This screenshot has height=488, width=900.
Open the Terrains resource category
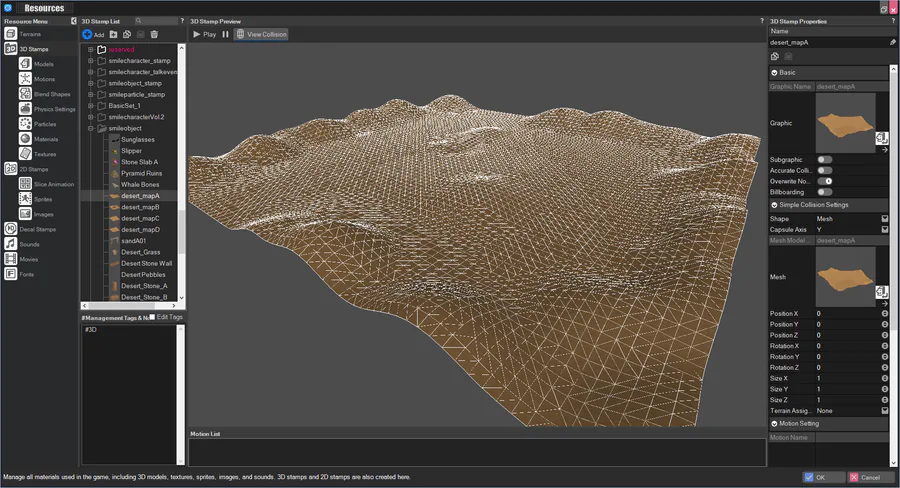30,34
